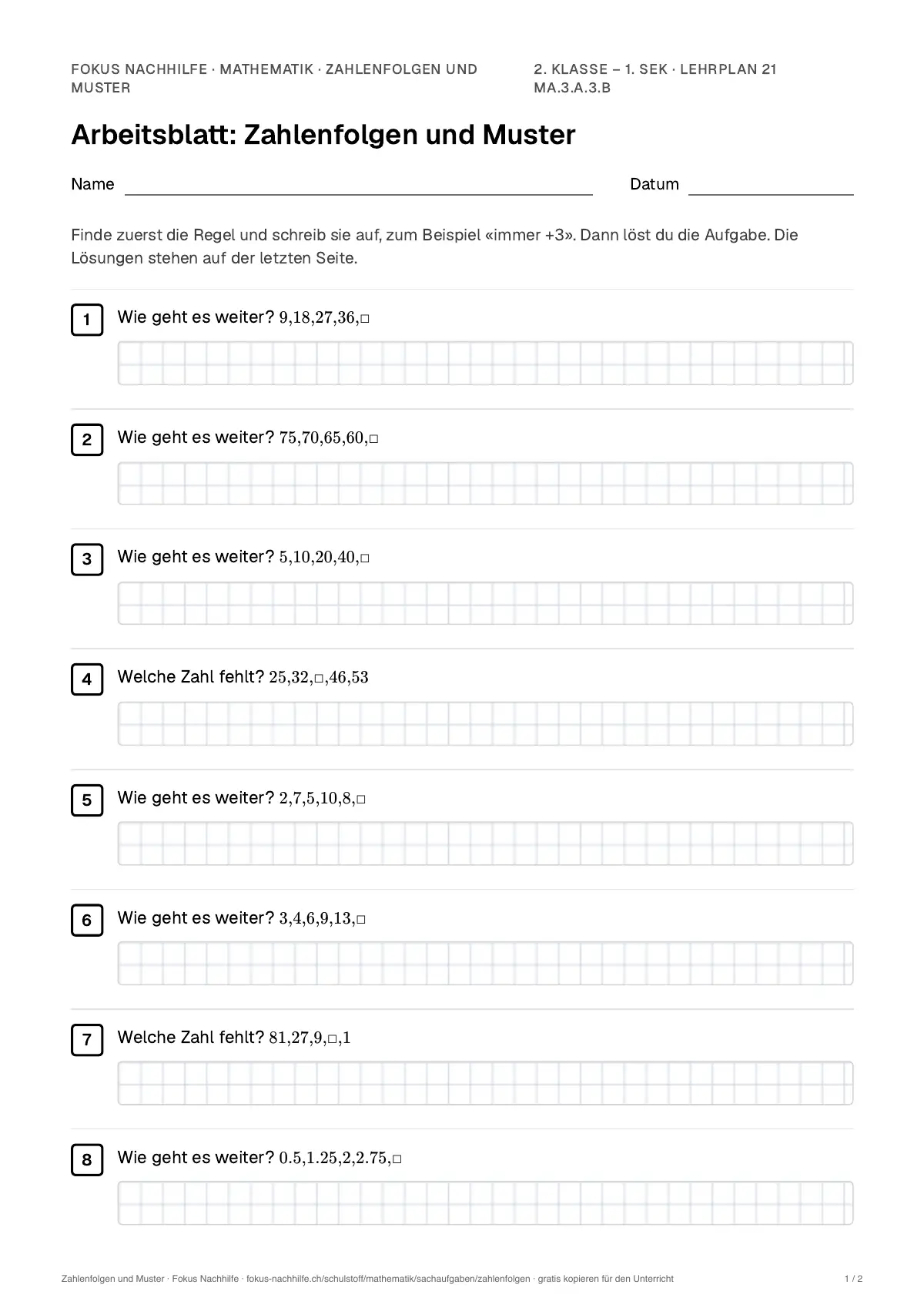Click answer grid below 2,7,5,10,8
This screenshot has width=924, height=1308.
click(485, 843)
